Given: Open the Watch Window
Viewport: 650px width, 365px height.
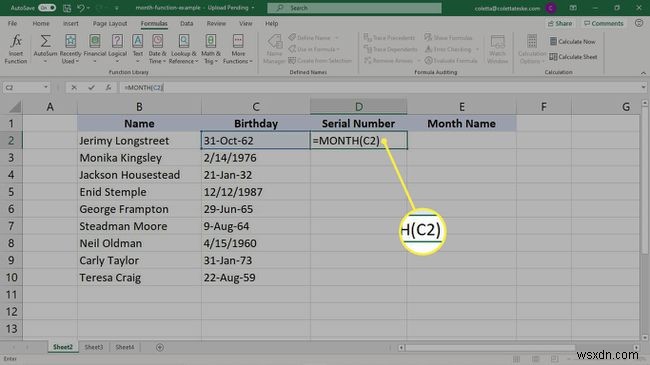Looking at the screenshot, I should (x=497, y=49).
